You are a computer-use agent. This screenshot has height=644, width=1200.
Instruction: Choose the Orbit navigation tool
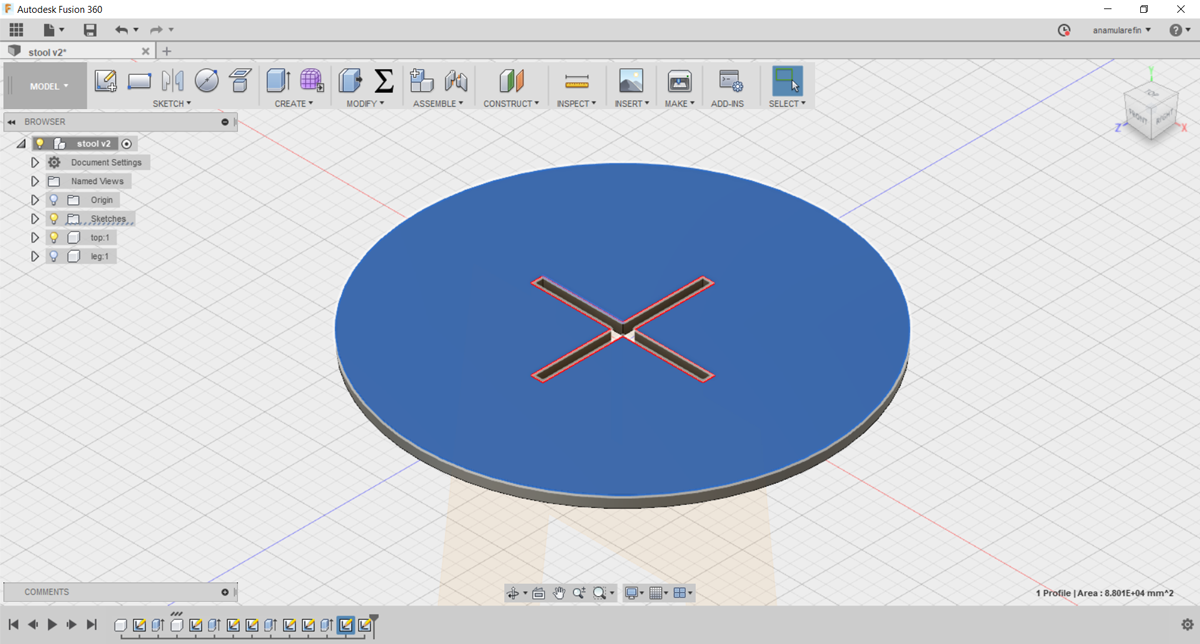coord(513,593)
